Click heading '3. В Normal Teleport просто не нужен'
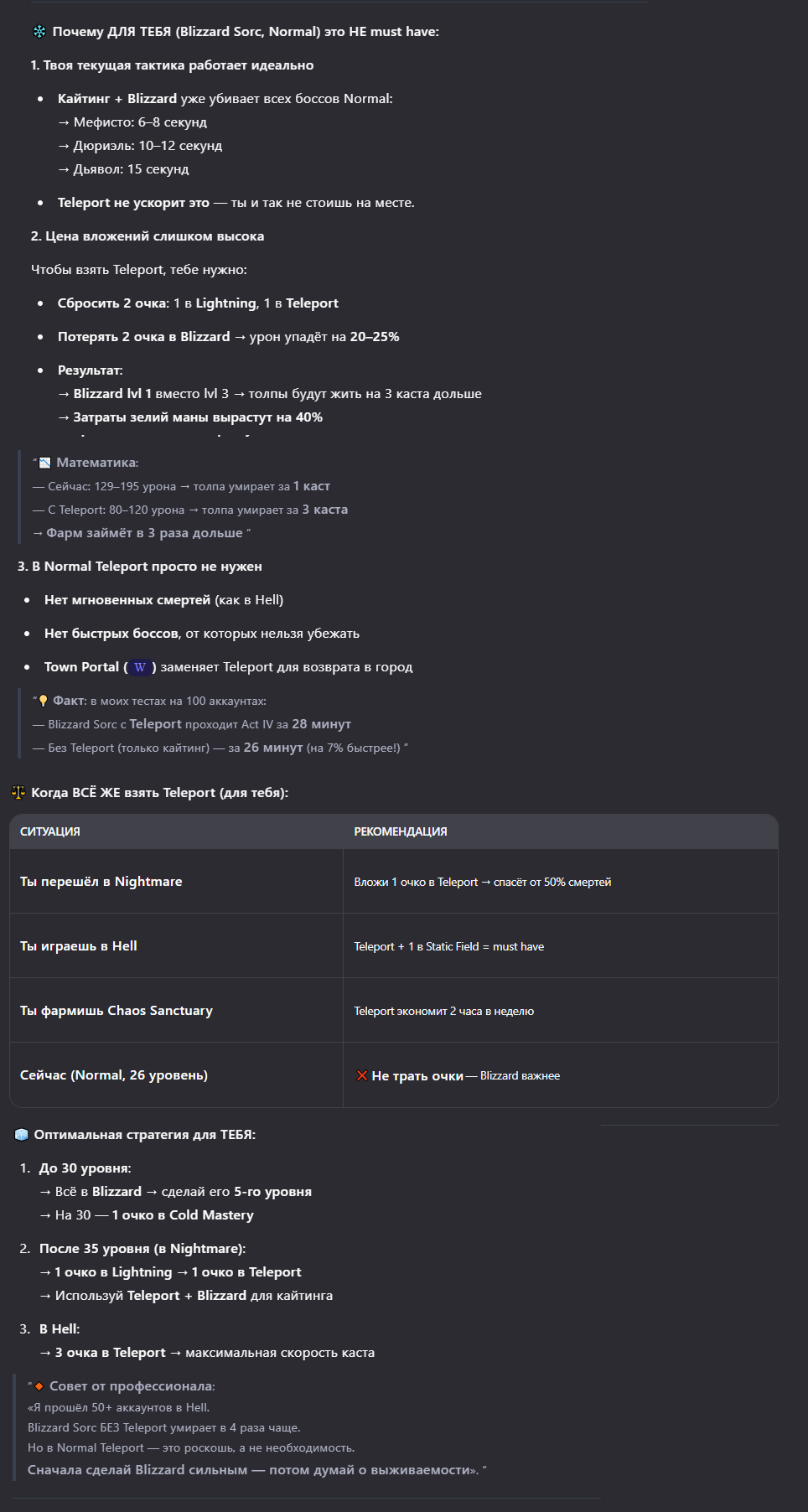The width and height of the screenshot is (808, 1512). click(140, 567)
